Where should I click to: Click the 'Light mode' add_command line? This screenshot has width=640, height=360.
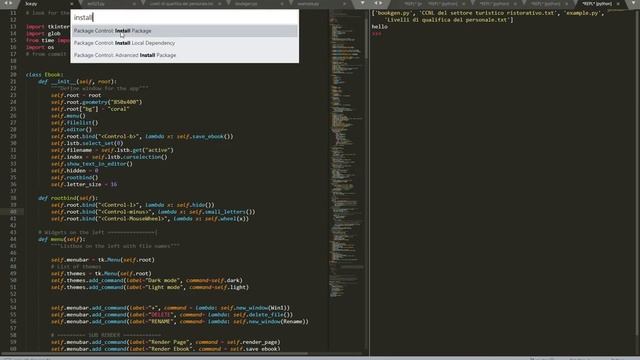[x=150, y=287]
